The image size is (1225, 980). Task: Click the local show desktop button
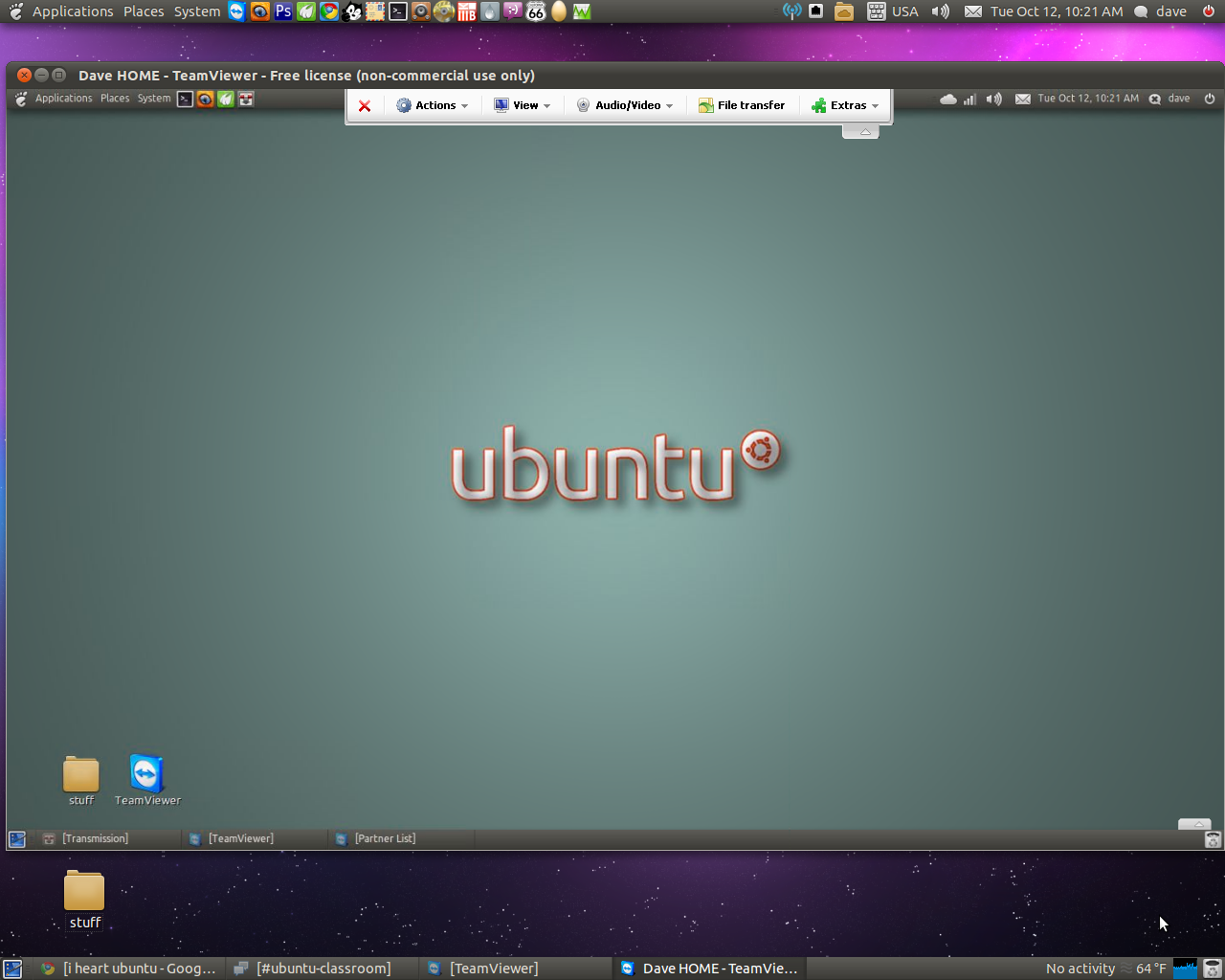click(x=12, y=969)
